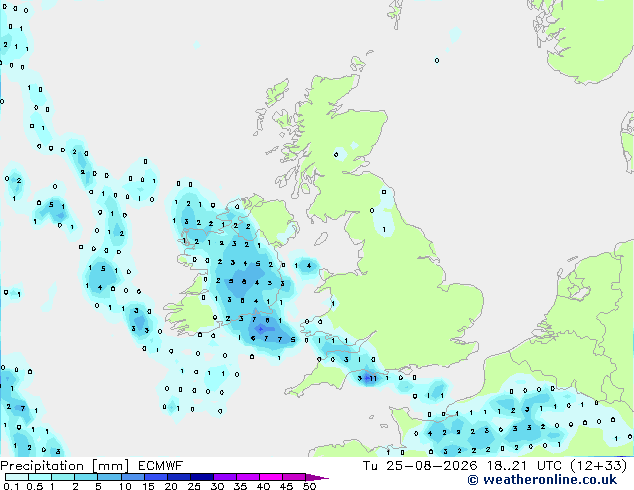Click the '18..21 UTC' time range text

(x=524, y=466)
